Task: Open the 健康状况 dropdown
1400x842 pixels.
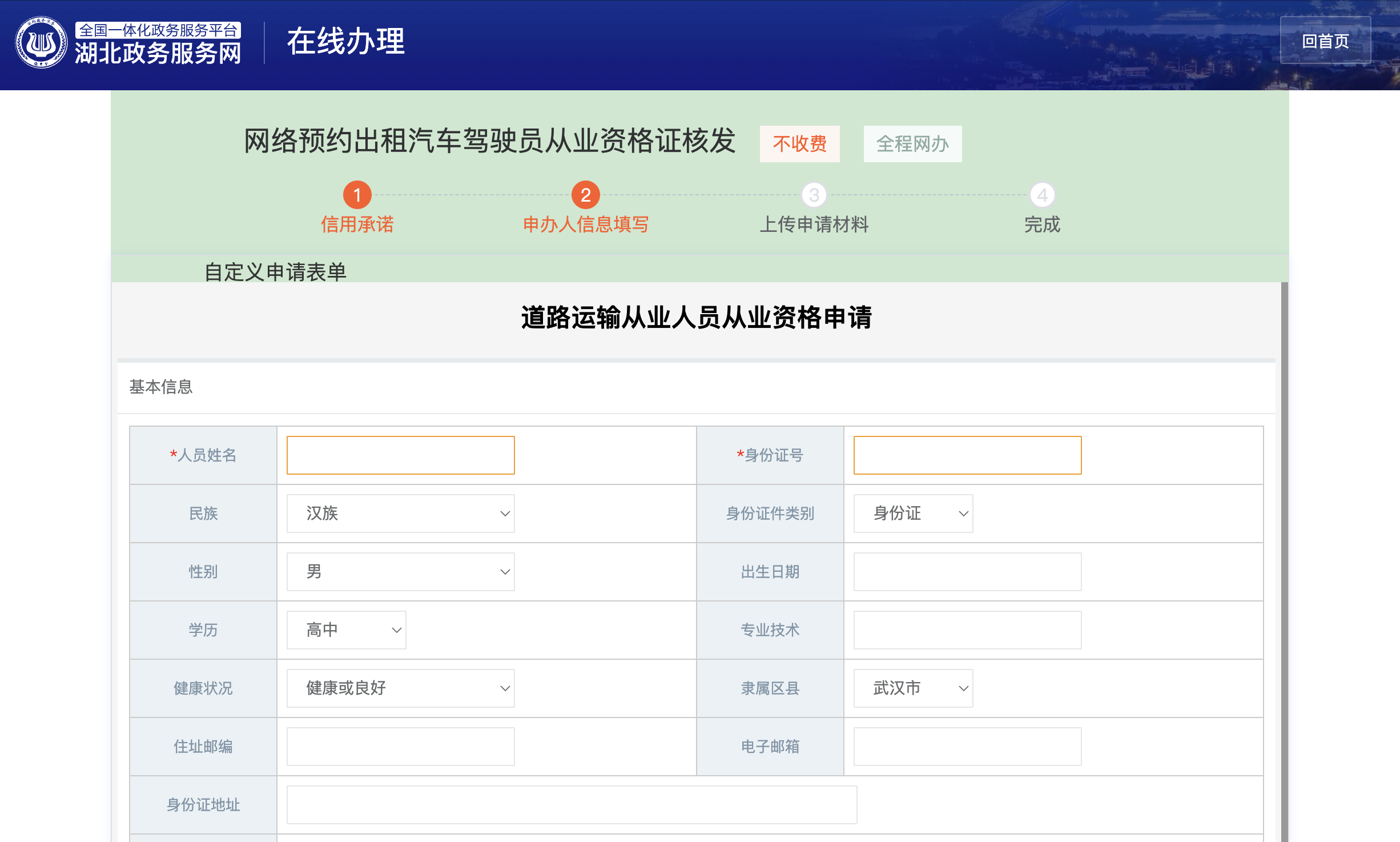Action: click(400, 688)
